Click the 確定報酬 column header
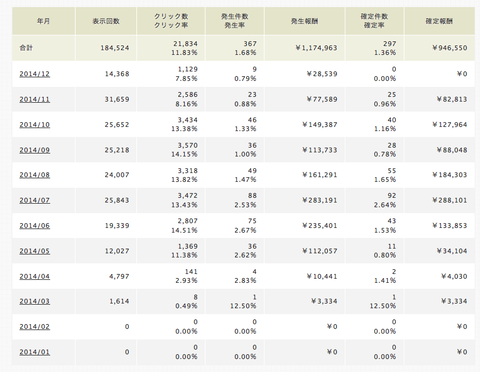The width and height of the screenshot is (480, 372). pos(439,21)
